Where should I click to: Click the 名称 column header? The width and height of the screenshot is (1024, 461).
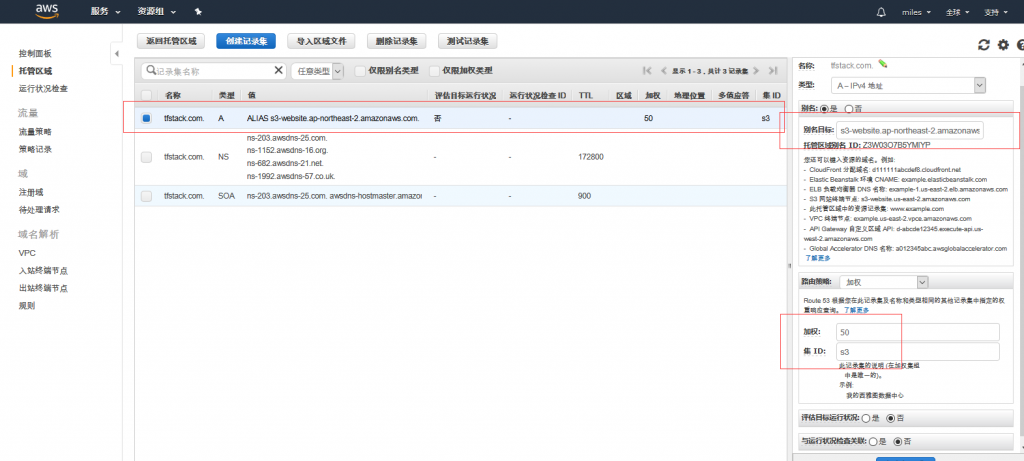[x=172, y=95]
